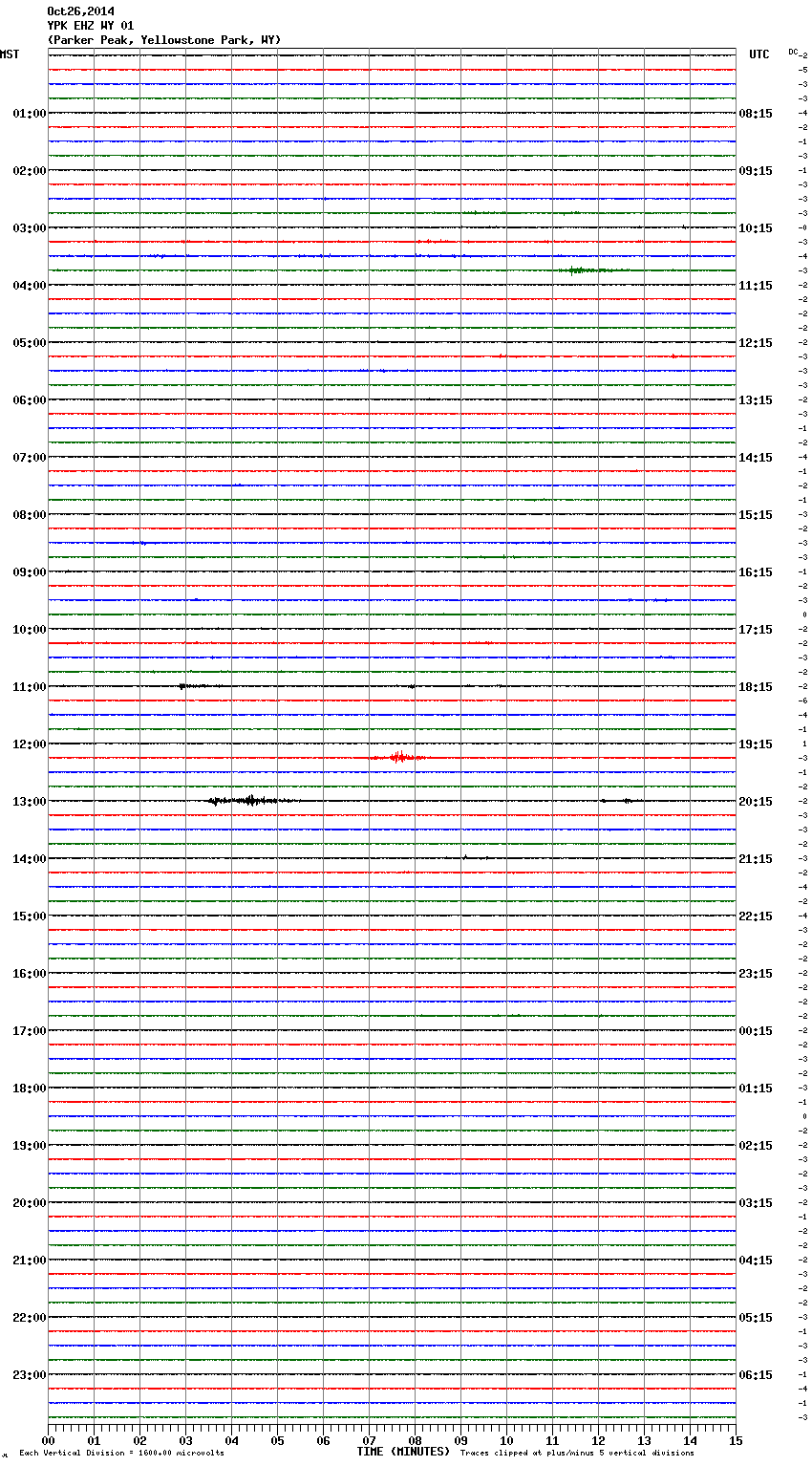Screen dimensions: 812x1466
Task: Select the 21:00 MST hour label
Action: coord(30,1261)
